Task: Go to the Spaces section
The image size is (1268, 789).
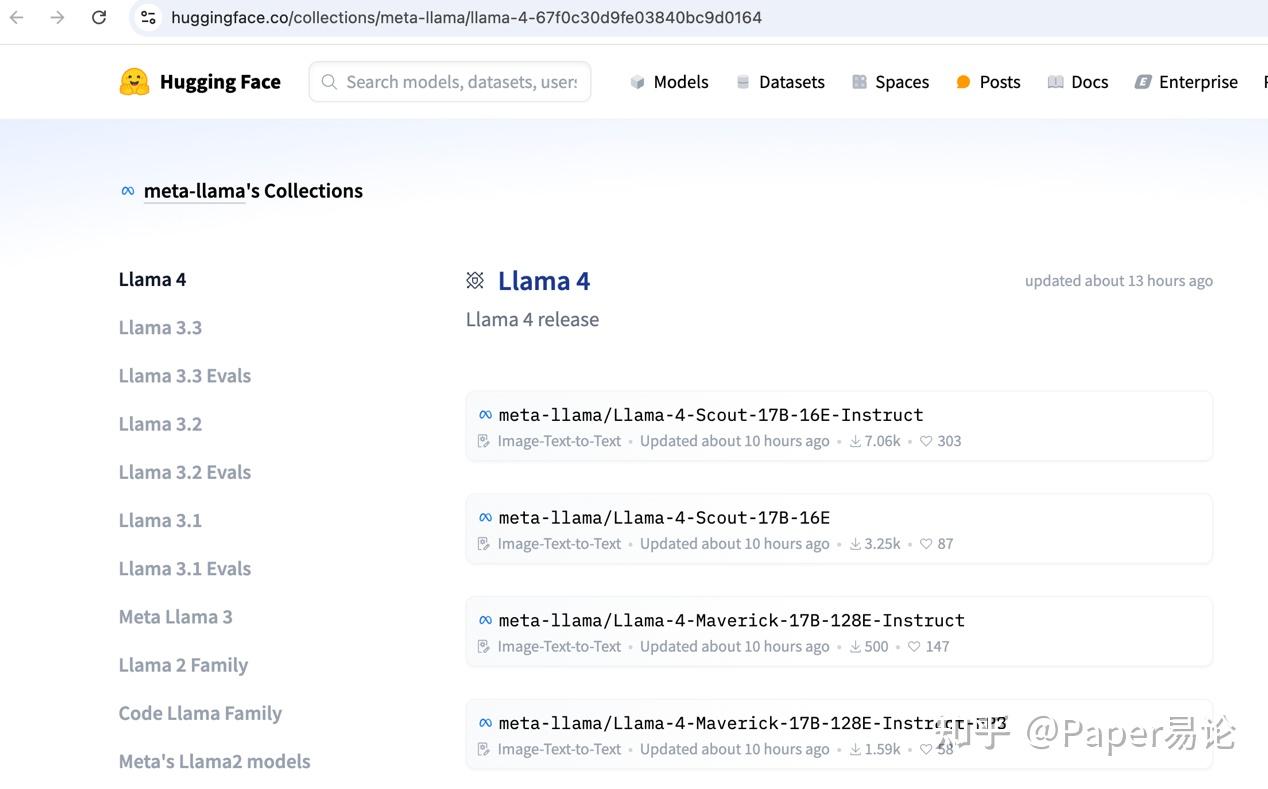Action: (x=890, y=82)
